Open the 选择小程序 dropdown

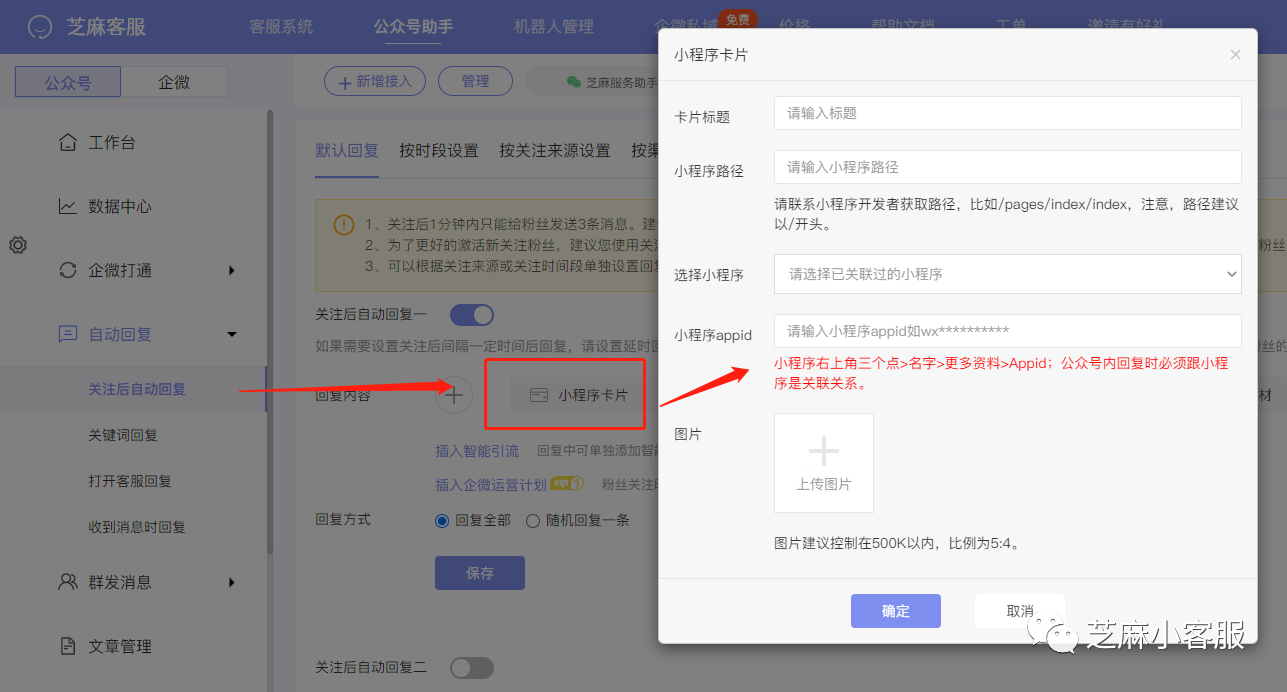[1008, 274]
